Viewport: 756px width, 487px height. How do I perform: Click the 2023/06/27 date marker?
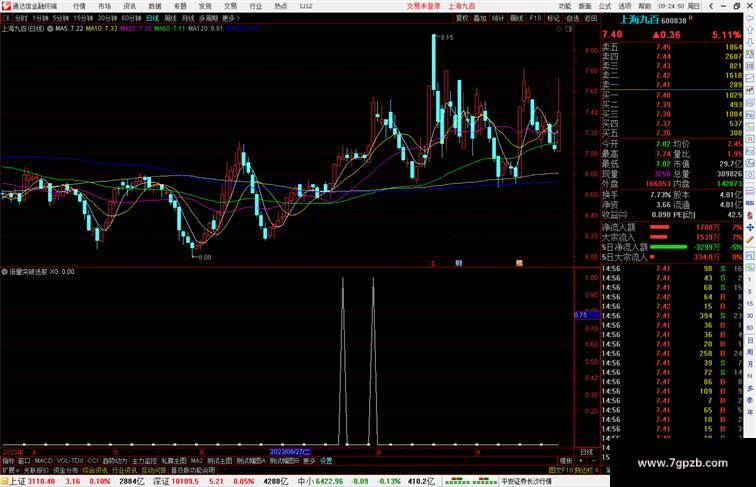point(290,452)
